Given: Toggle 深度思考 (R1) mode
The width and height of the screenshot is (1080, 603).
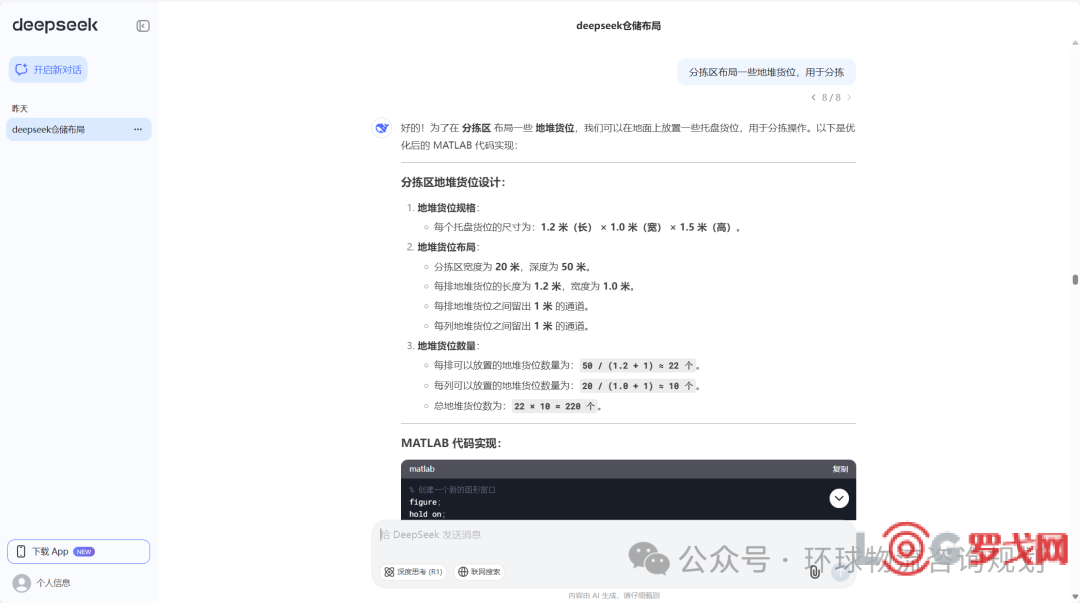Looking at the screenshot, I should [413, 572].
